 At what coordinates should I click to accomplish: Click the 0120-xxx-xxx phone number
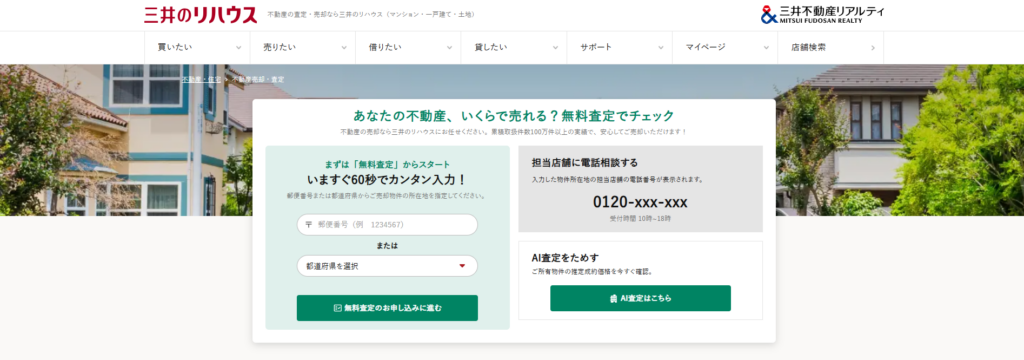(x=640, y=202)
